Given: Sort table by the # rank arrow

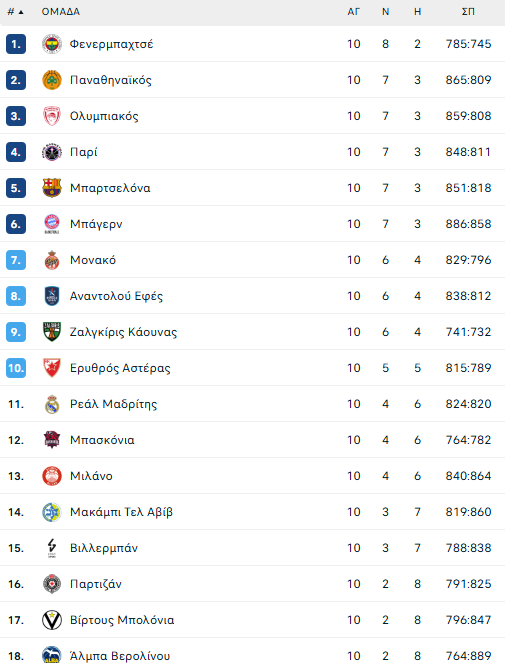Looking at the screenshot, I should [x=16, y=12].
